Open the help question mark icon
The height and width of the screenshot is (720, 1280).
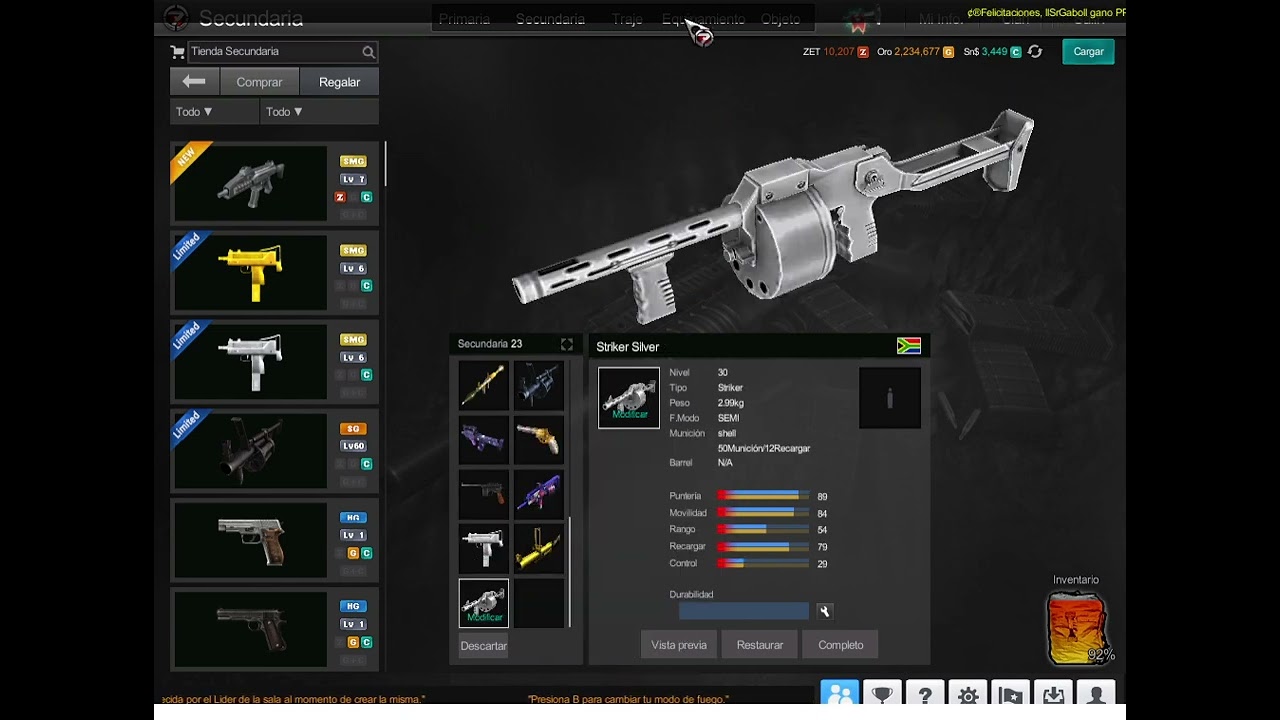[x=925, y=693]
